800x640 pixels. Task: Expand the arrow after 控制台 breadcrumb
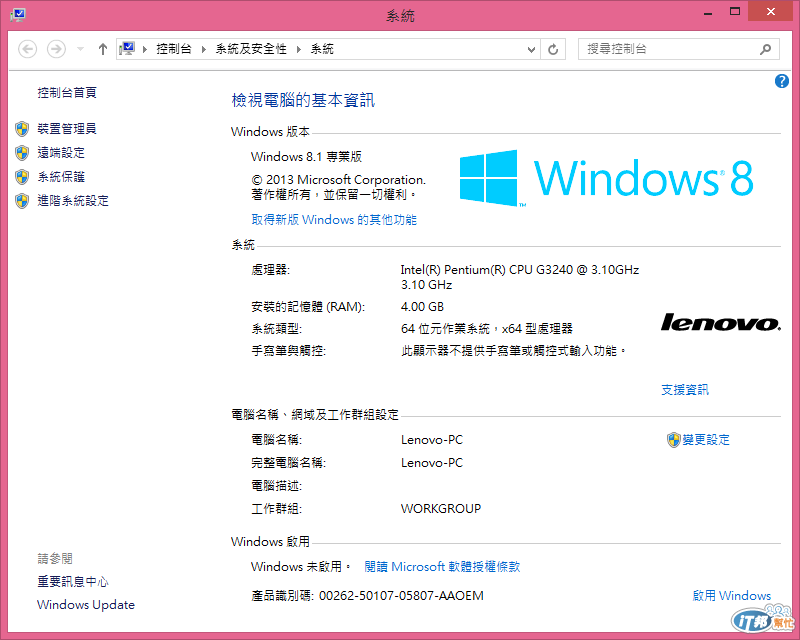[x=204, y=50]
